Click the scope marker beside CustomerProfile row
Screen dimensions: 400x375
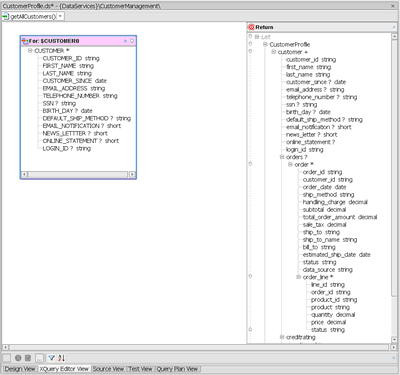(250, 44)
